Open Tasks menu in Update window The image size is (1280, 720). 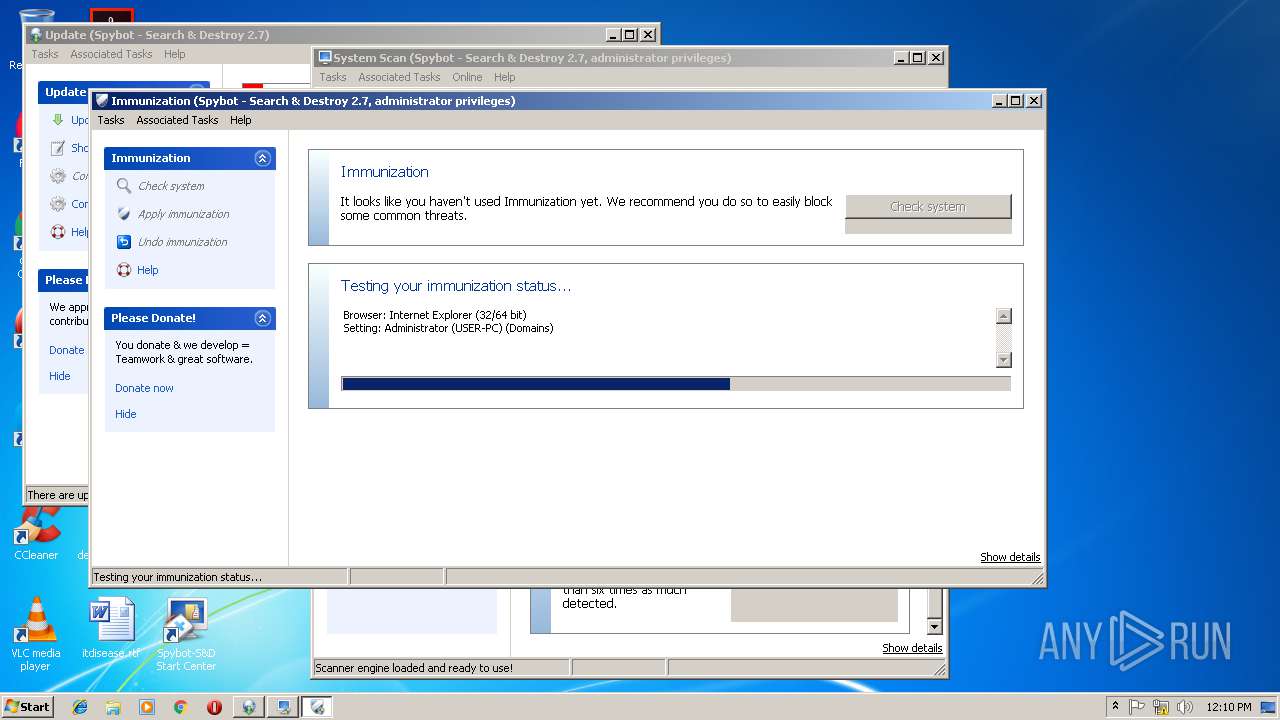coord(45,54)
